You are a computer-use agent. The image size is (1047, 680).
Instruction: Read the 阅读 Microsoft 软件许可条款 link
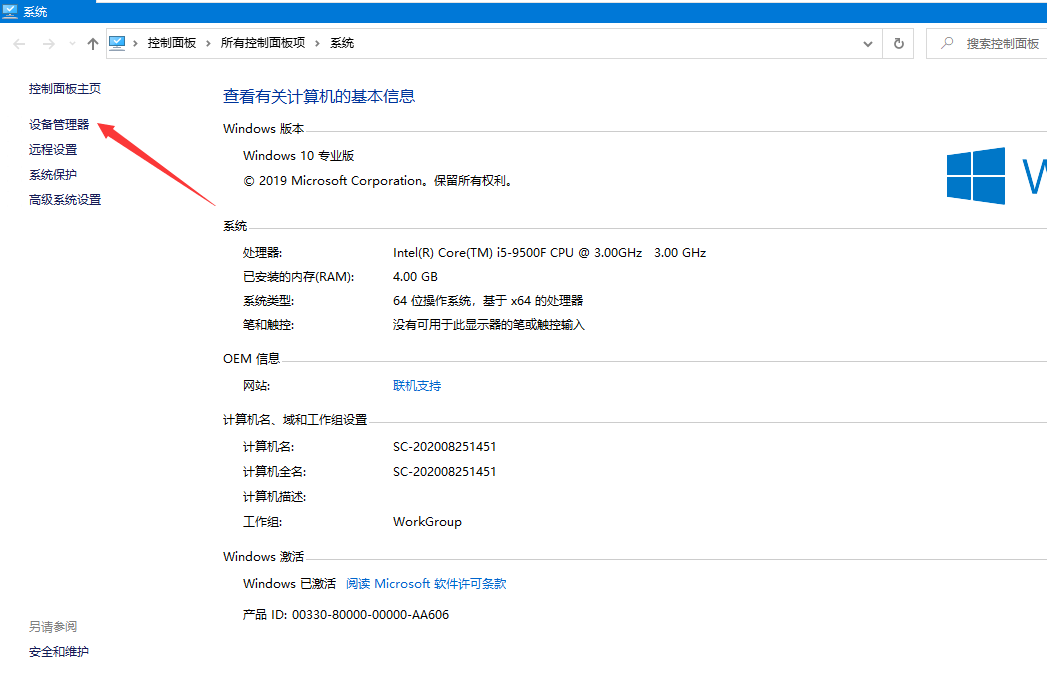click(x=426, y=584)
